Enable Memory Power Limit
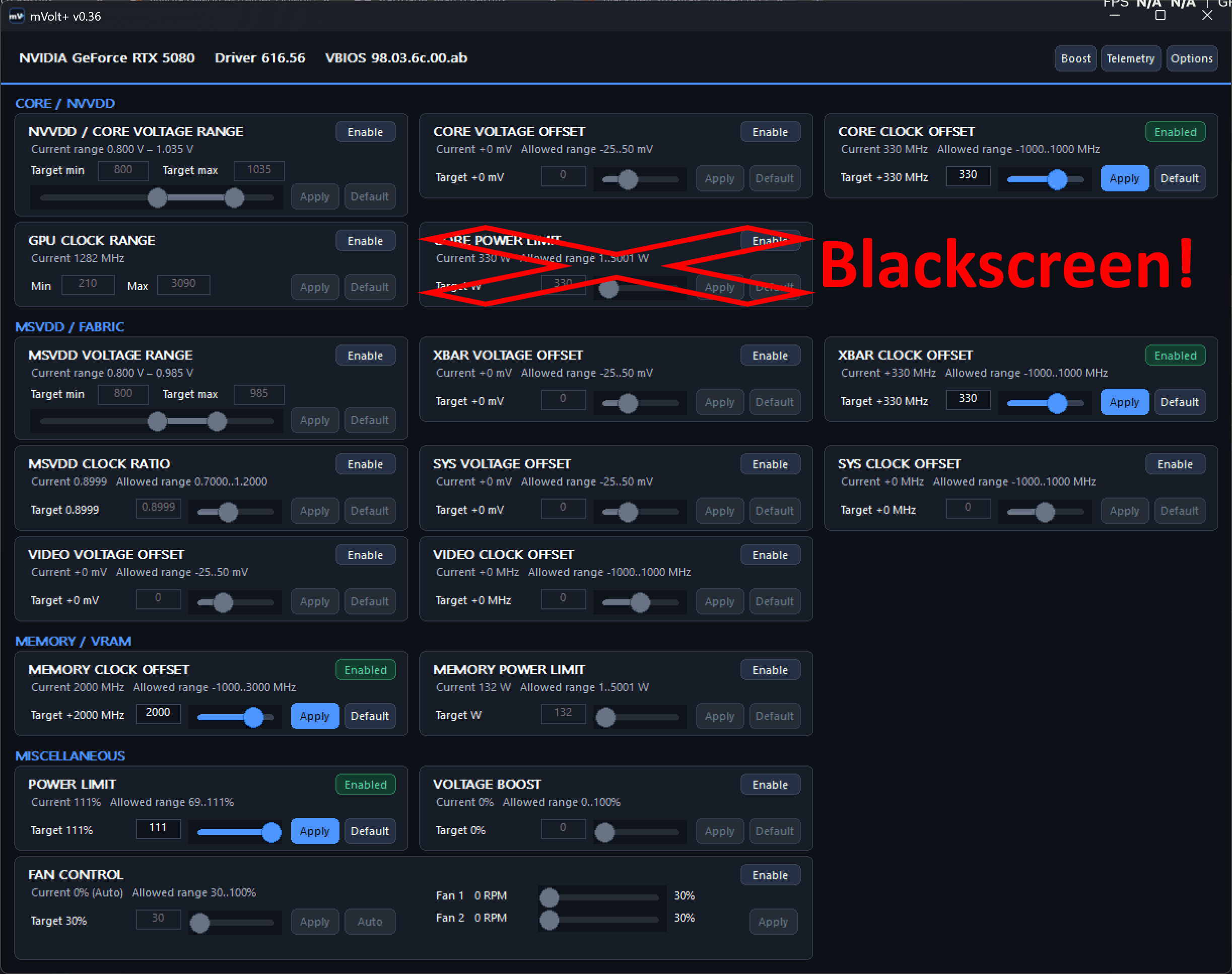The height and width of the screenshot is (974, 1232). coord(770,669)
